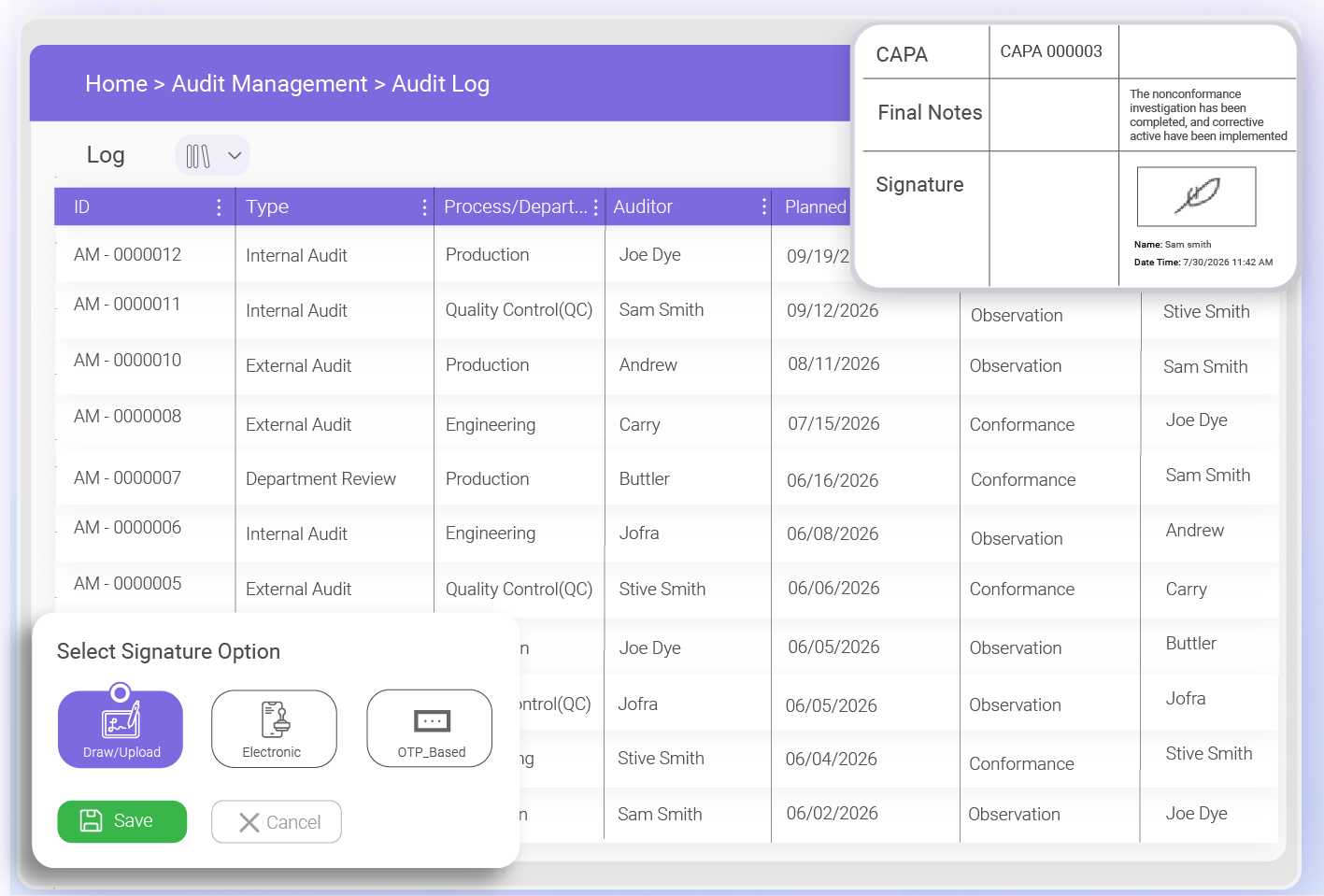Click the planned date 06/02/2026
The image size is (1324, 896).
[832, 814]
